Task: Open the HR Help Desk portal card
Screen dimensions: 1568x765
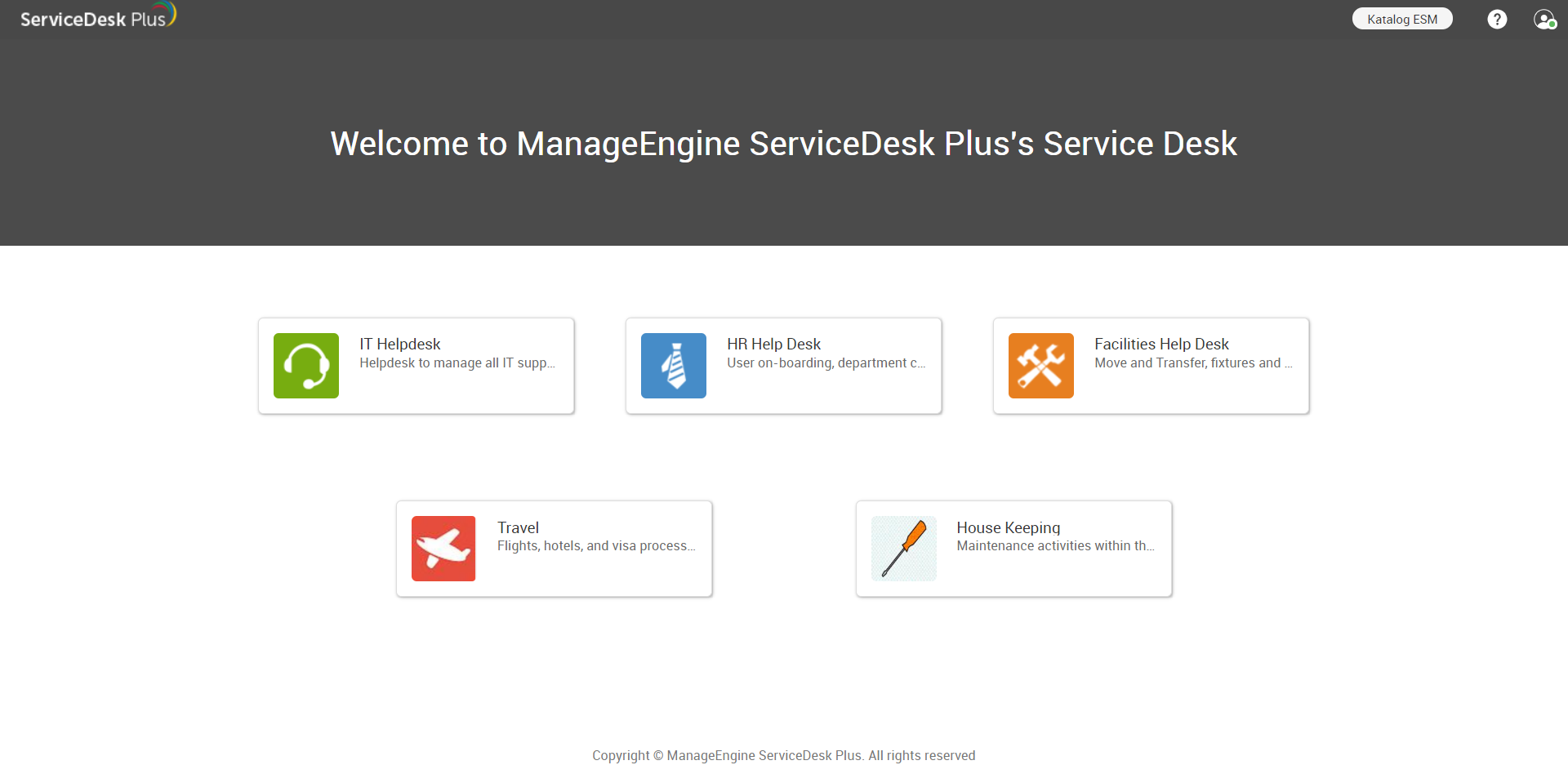Action: 783,365
